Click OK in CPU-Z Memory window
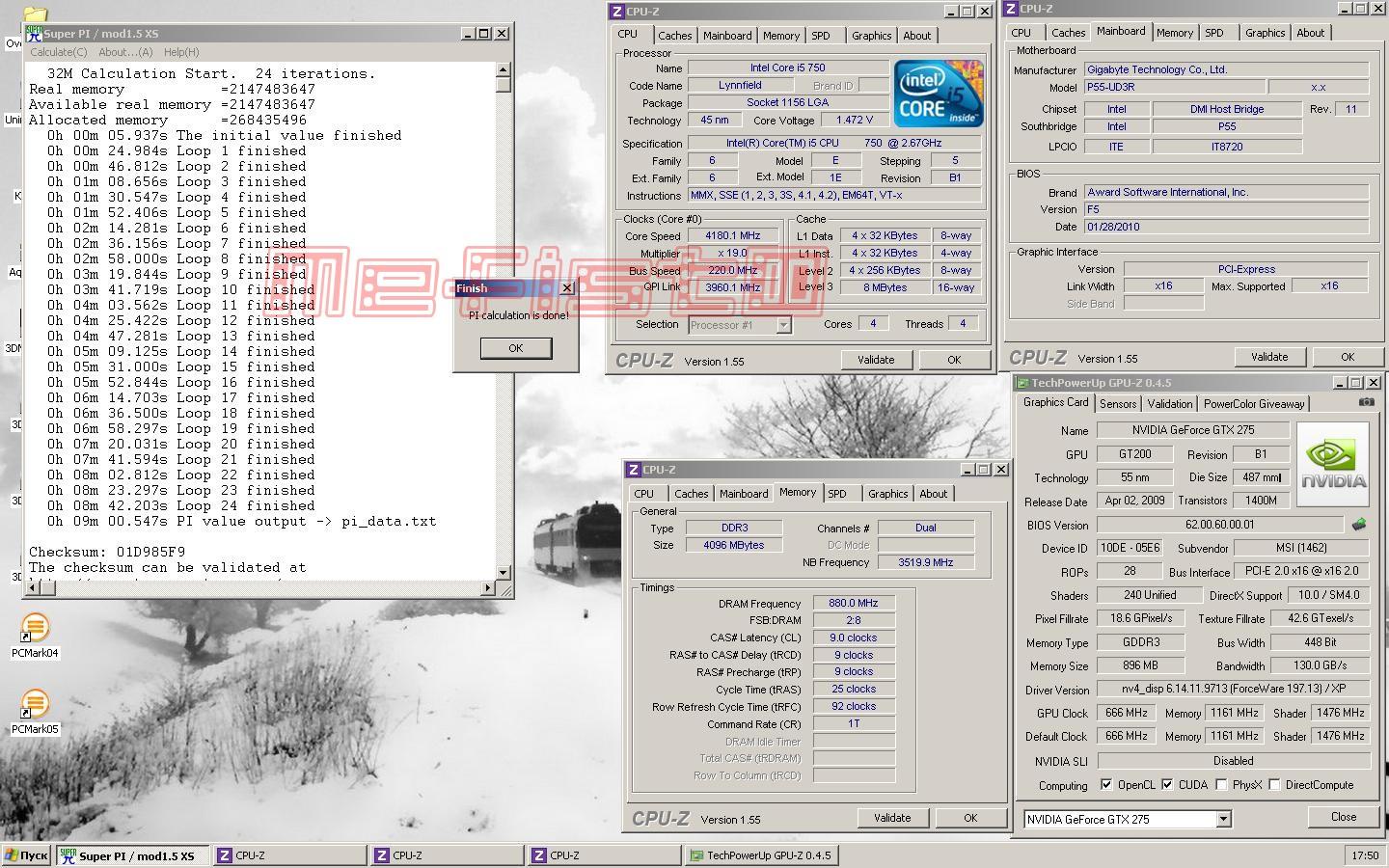This screenshot has width=1389, height=868. pyautogui.click(x=970, y=818)
